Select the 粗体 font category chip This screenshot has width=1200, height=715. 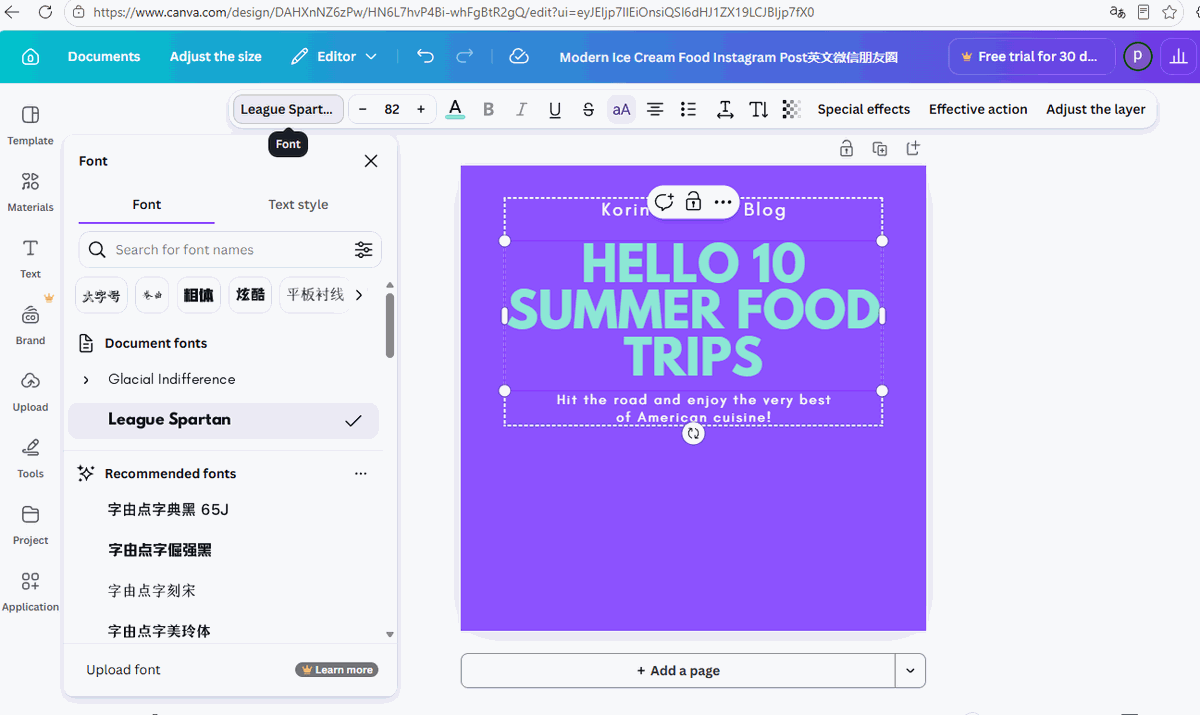pos(200,295)
